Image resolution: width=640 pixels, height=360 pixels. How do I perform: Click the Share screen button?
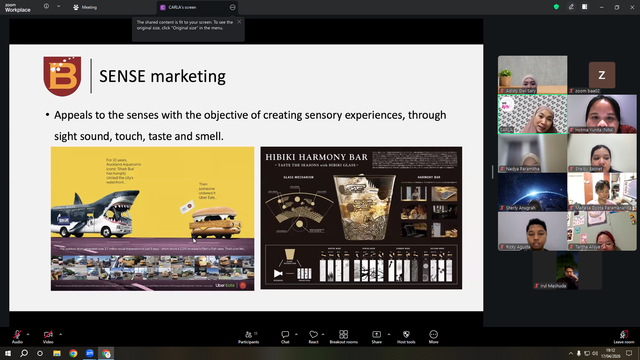pyautogui.click(x=376, y=337)
